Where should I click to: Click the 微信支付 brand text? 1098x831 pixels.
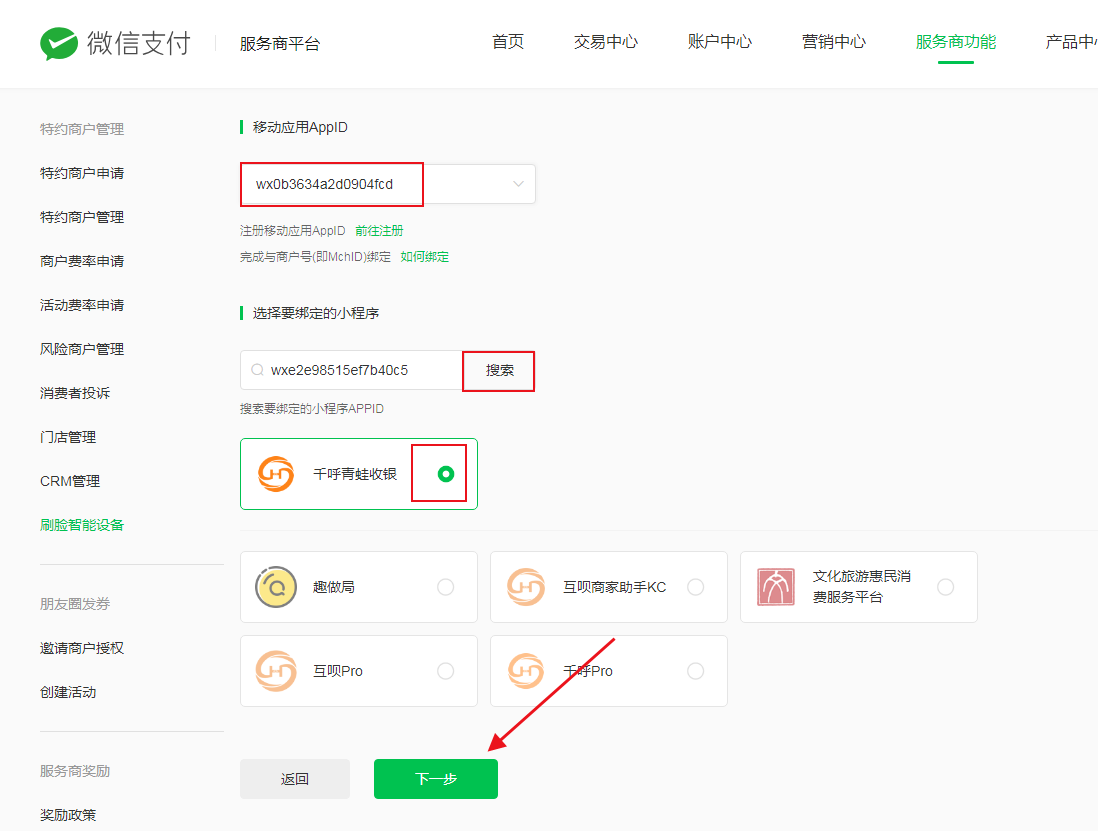pos(139,43)
